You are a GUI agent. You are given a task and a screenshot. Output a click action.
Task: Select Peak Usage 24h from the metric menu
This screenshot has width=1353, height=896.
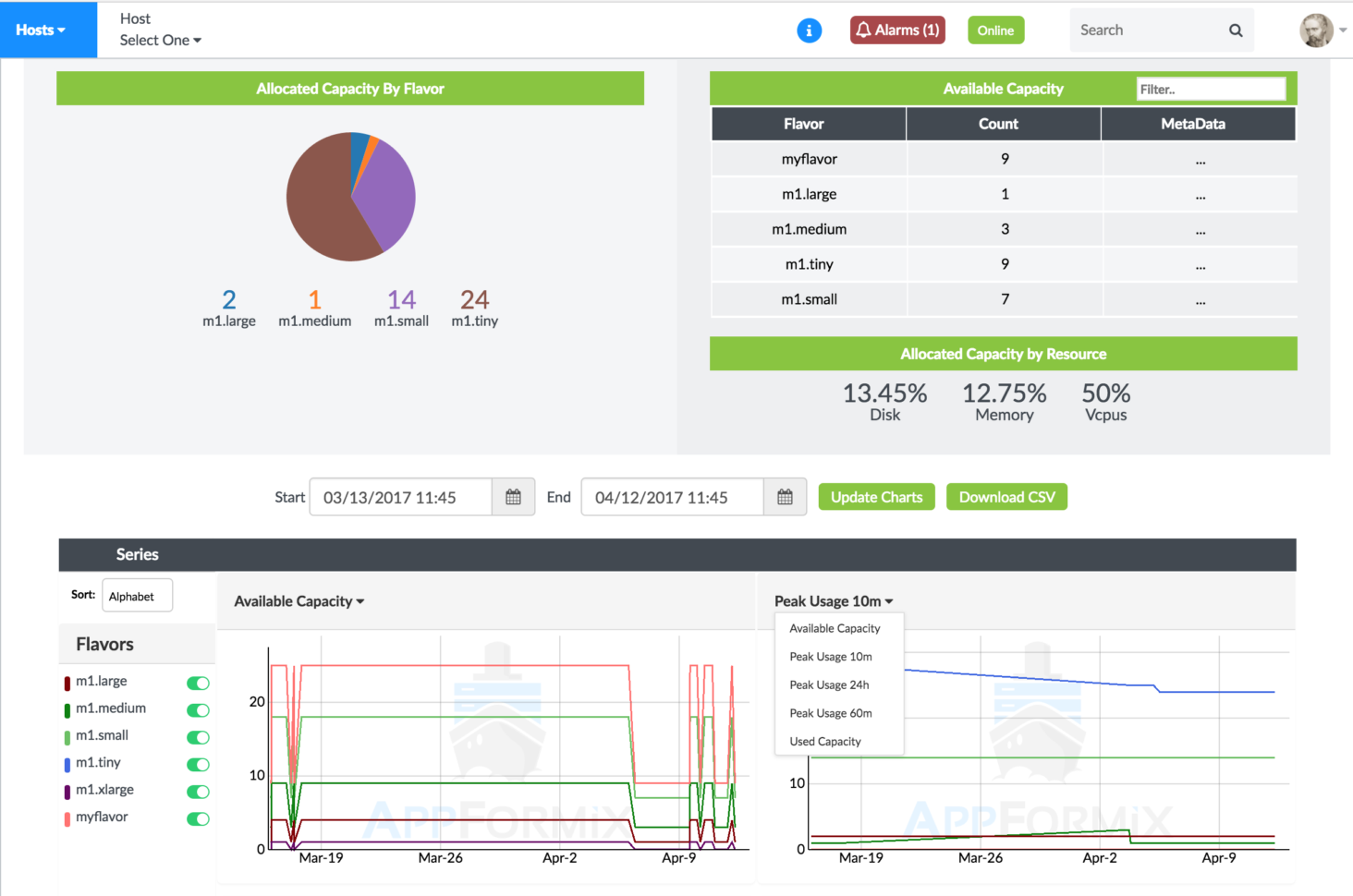pos(829,684)
